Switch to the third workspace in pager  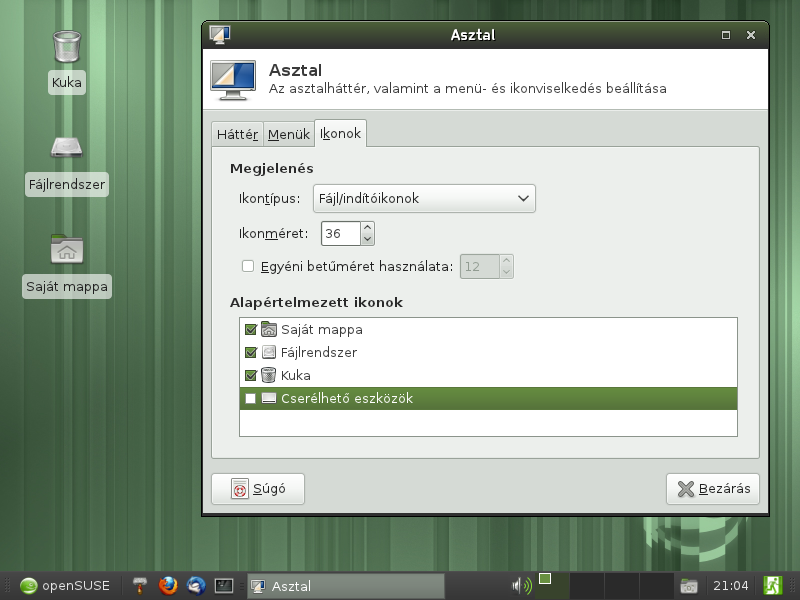point(621,585)
